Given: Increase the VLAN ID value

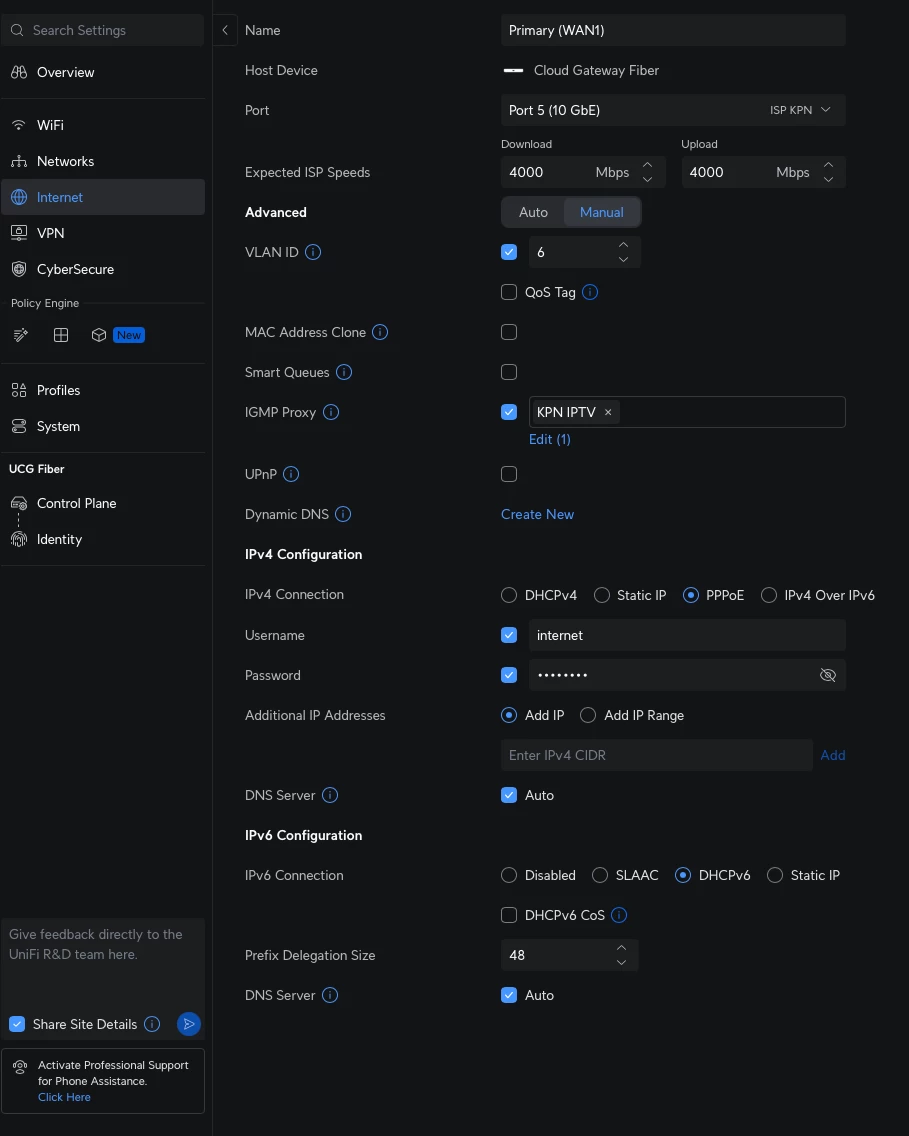Looking at the screenshot, I should [623, 245].
